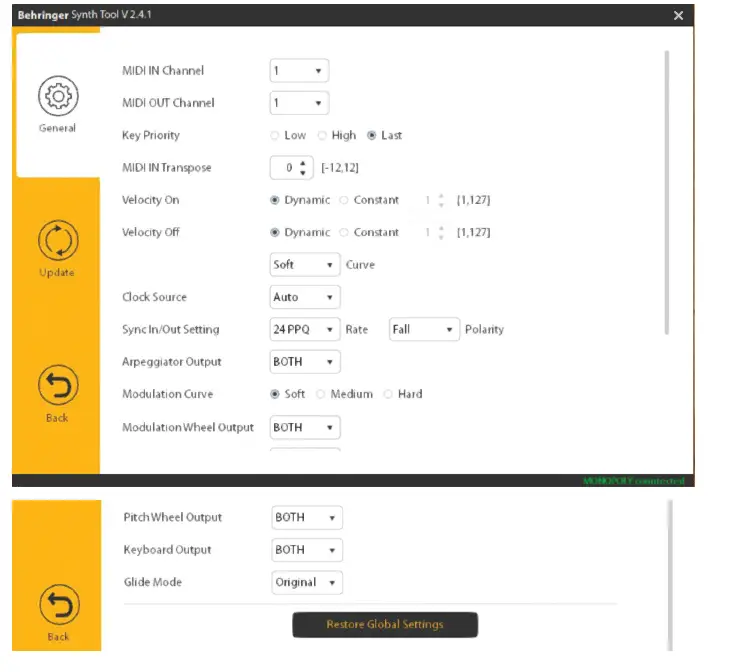Screen dimensions: 745x672
Task: Choose Hard modulation curve
Action: (388, 394)
